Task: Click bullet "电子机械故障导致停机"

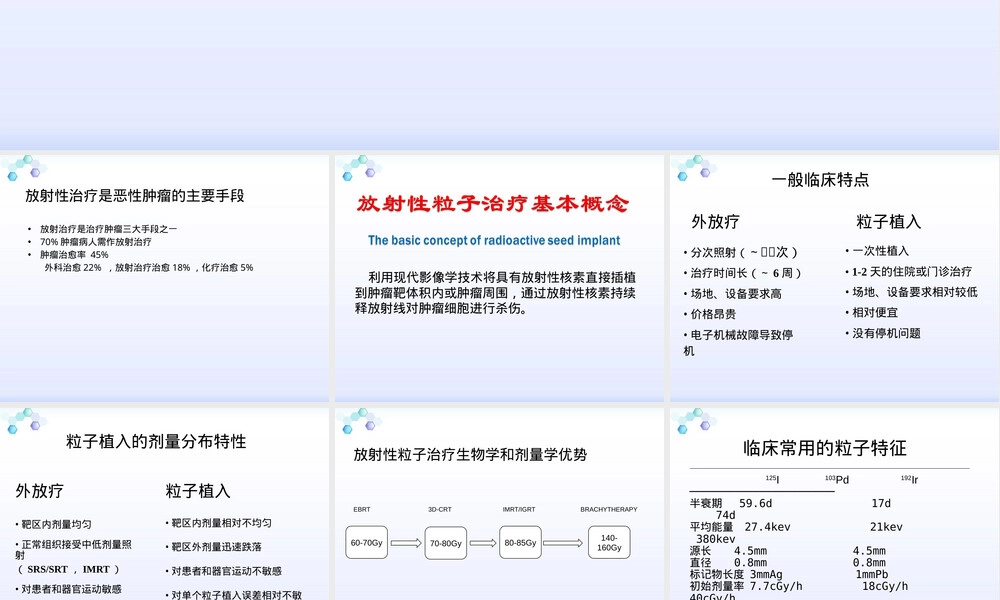Action: click(738, 342)
